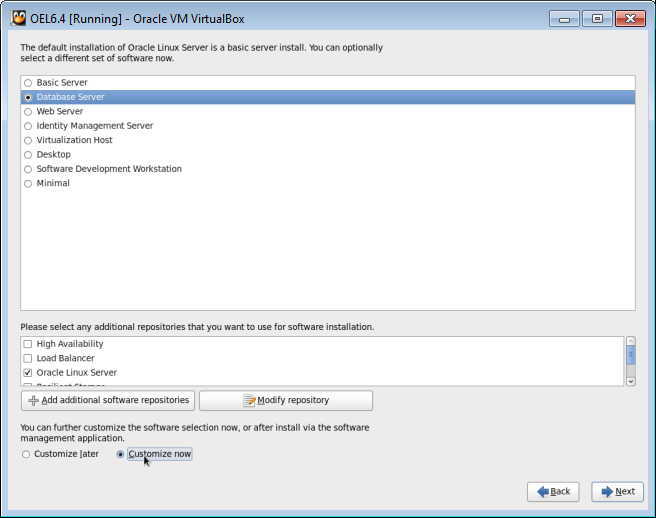Uncheck the Oracle Linux Server repository

(x=28, y=372)
